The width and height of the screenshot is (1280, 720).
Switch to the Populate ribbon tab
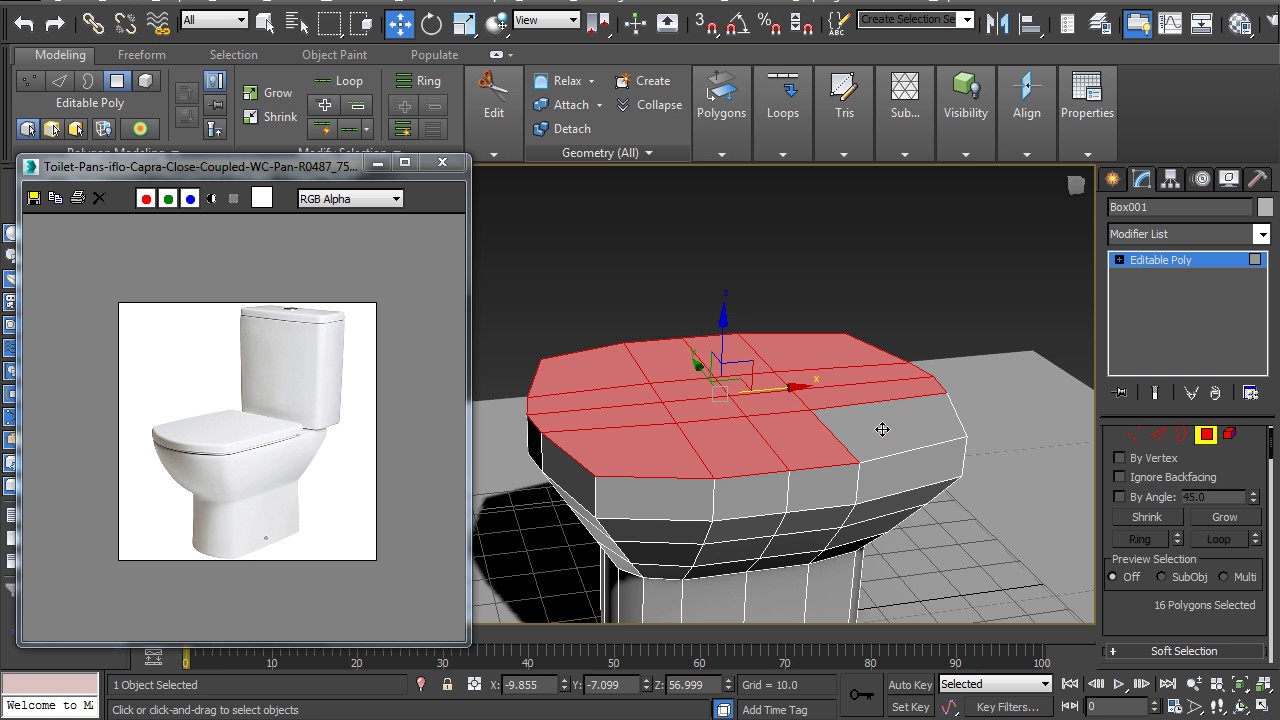[434, 55]
